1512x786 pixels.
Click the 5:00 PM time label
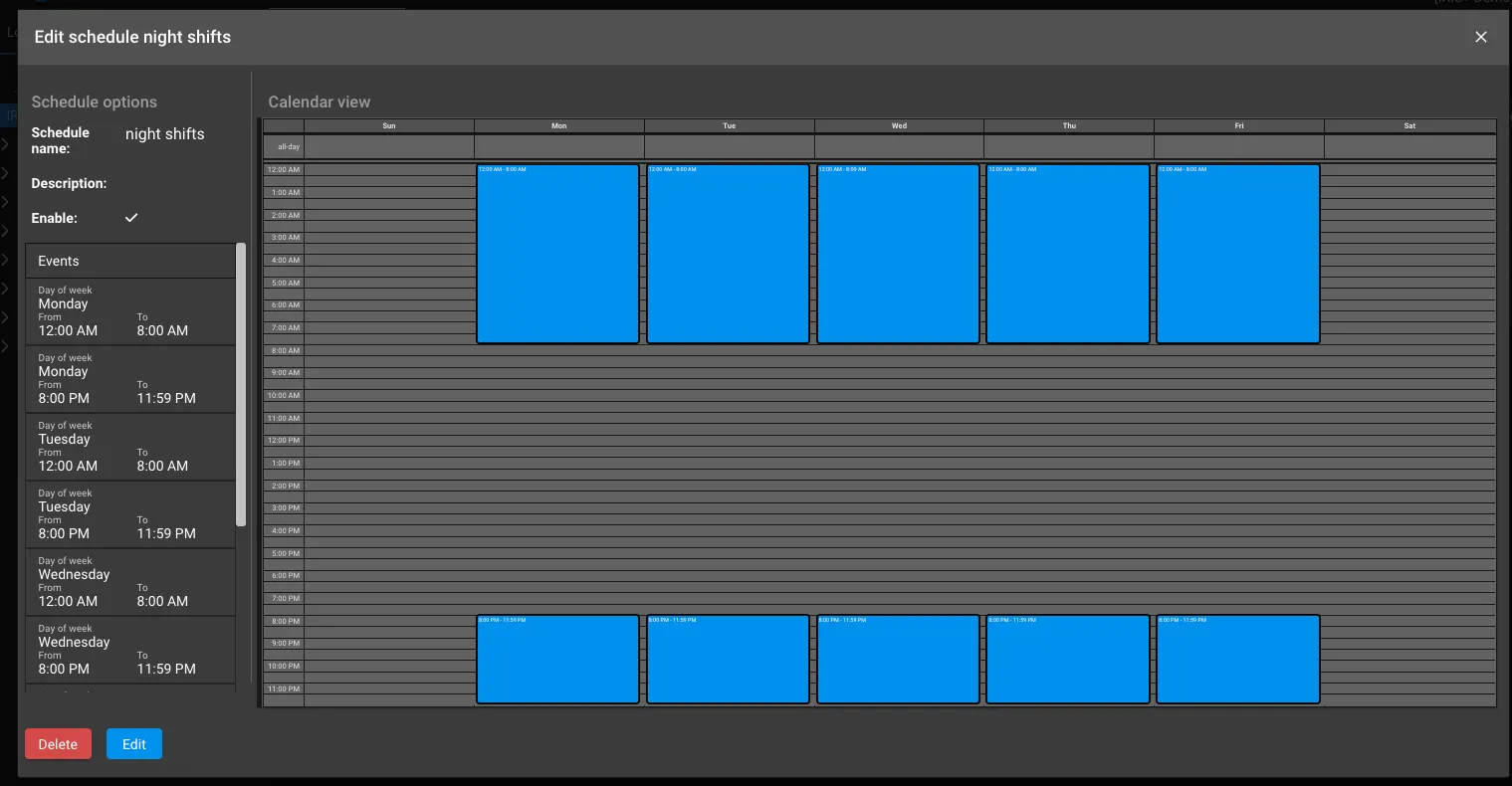[286, 553]
